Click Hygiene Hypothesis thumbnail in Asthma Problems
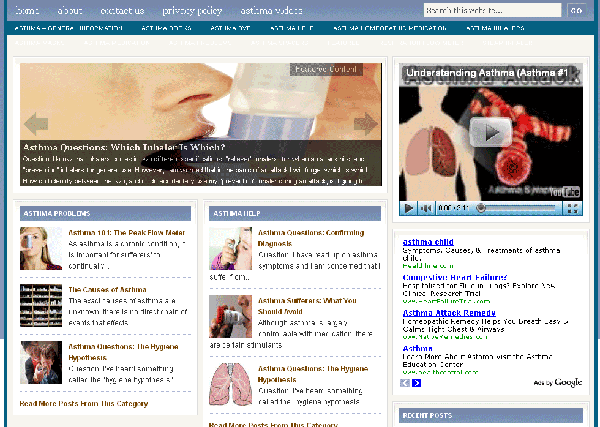 coord(41,362)
